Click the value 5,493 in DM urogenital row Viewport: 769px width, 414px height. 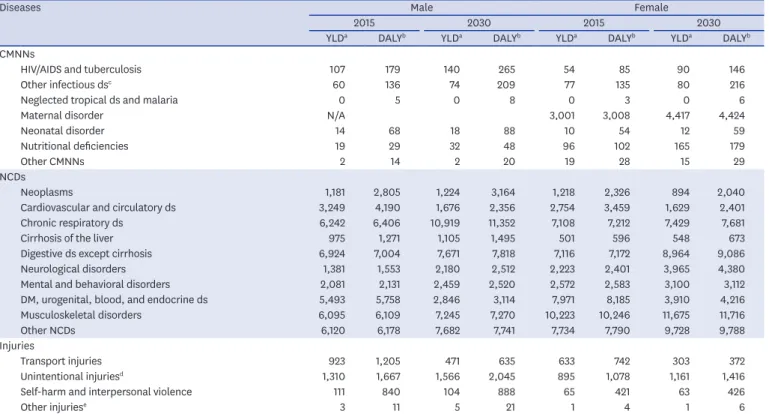pos(333,300)
